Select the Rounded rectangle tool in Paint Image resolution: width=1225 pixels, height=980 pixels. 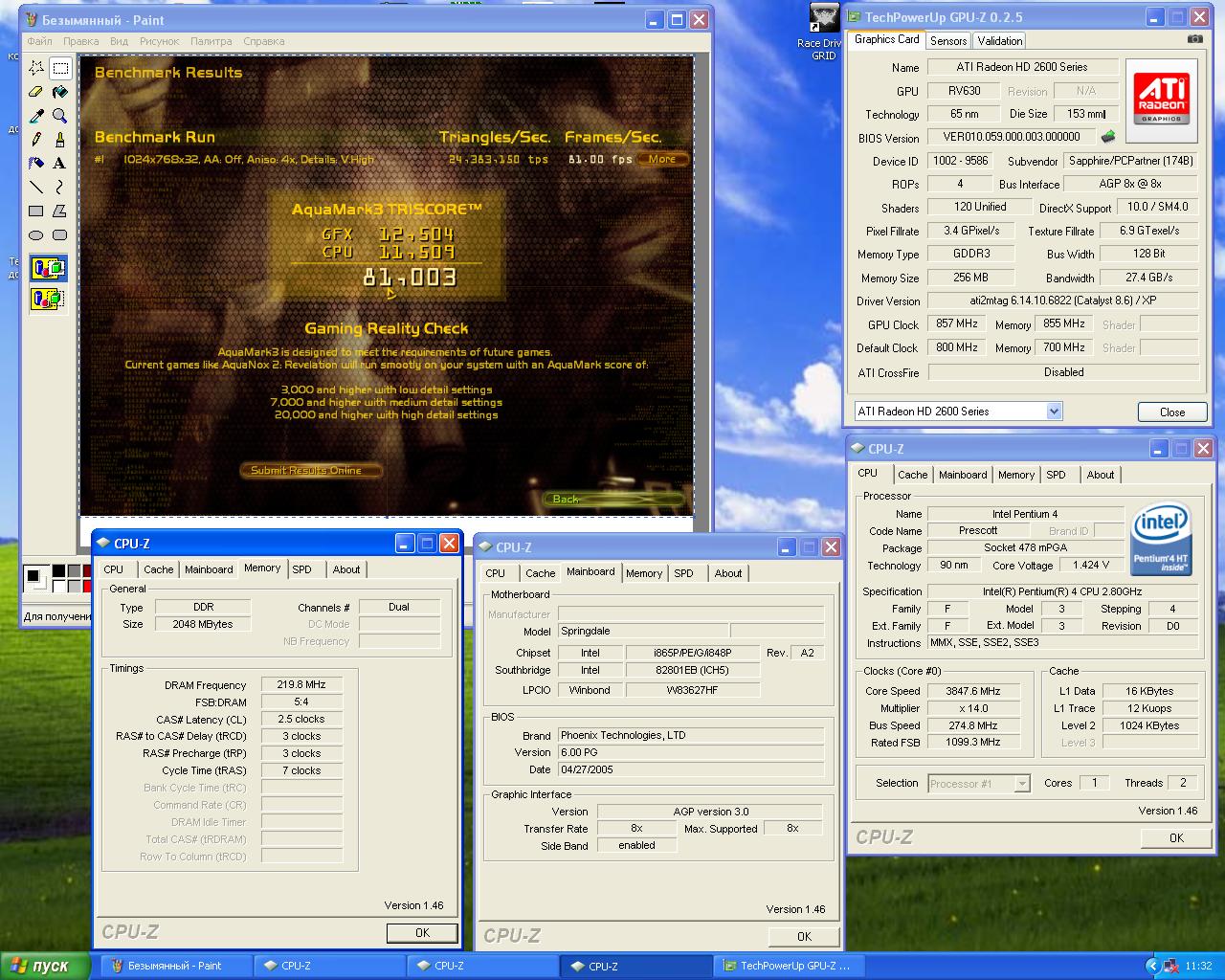59,235
